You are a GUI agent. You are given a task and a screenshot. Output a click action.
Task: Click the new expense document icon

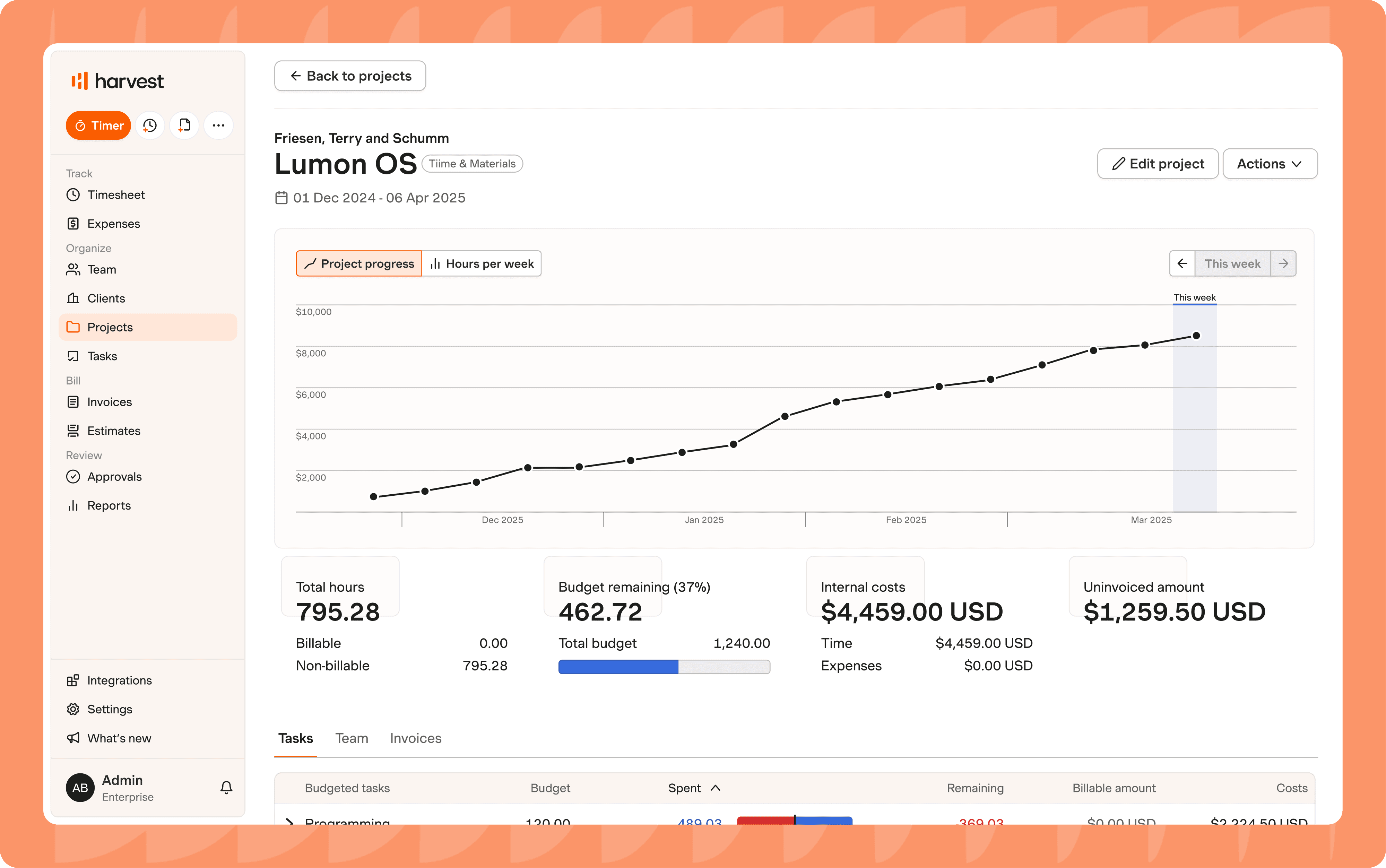coord(184,125)
